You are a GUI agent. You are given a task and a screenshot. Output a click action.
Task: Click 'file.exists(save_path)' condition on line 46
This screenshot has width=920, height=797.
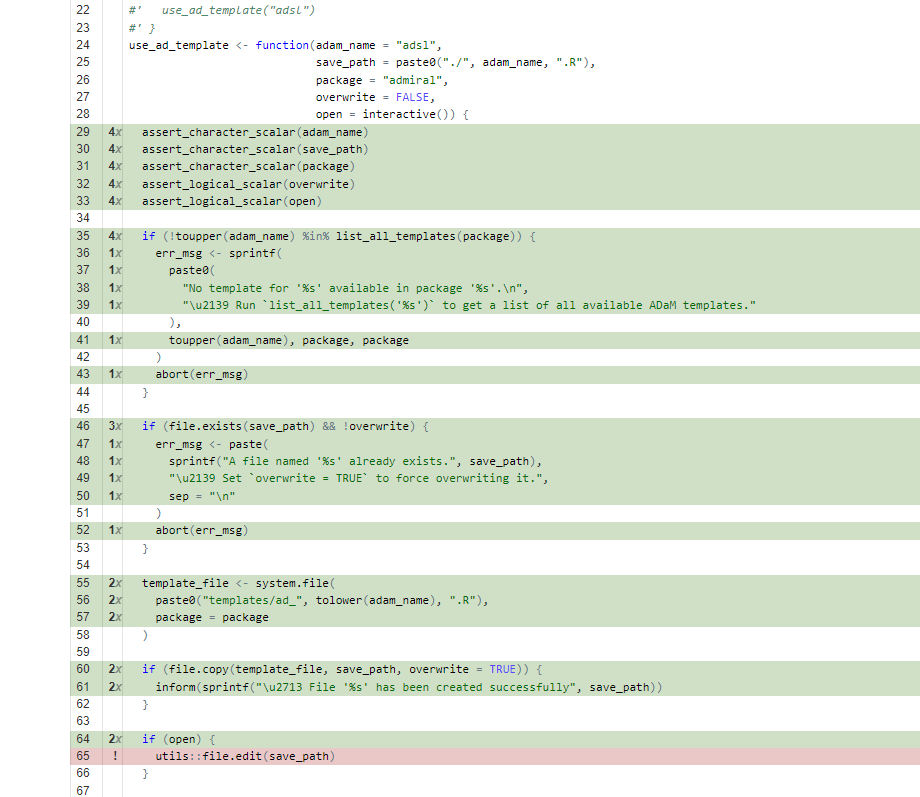(x=242, y=426)
